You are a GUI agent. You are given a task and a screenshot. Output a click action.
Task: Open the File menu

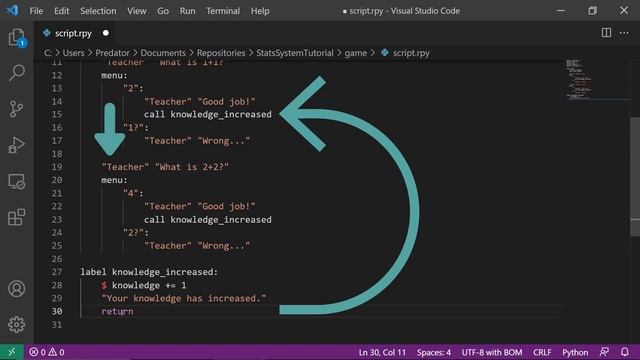point(36,11)
